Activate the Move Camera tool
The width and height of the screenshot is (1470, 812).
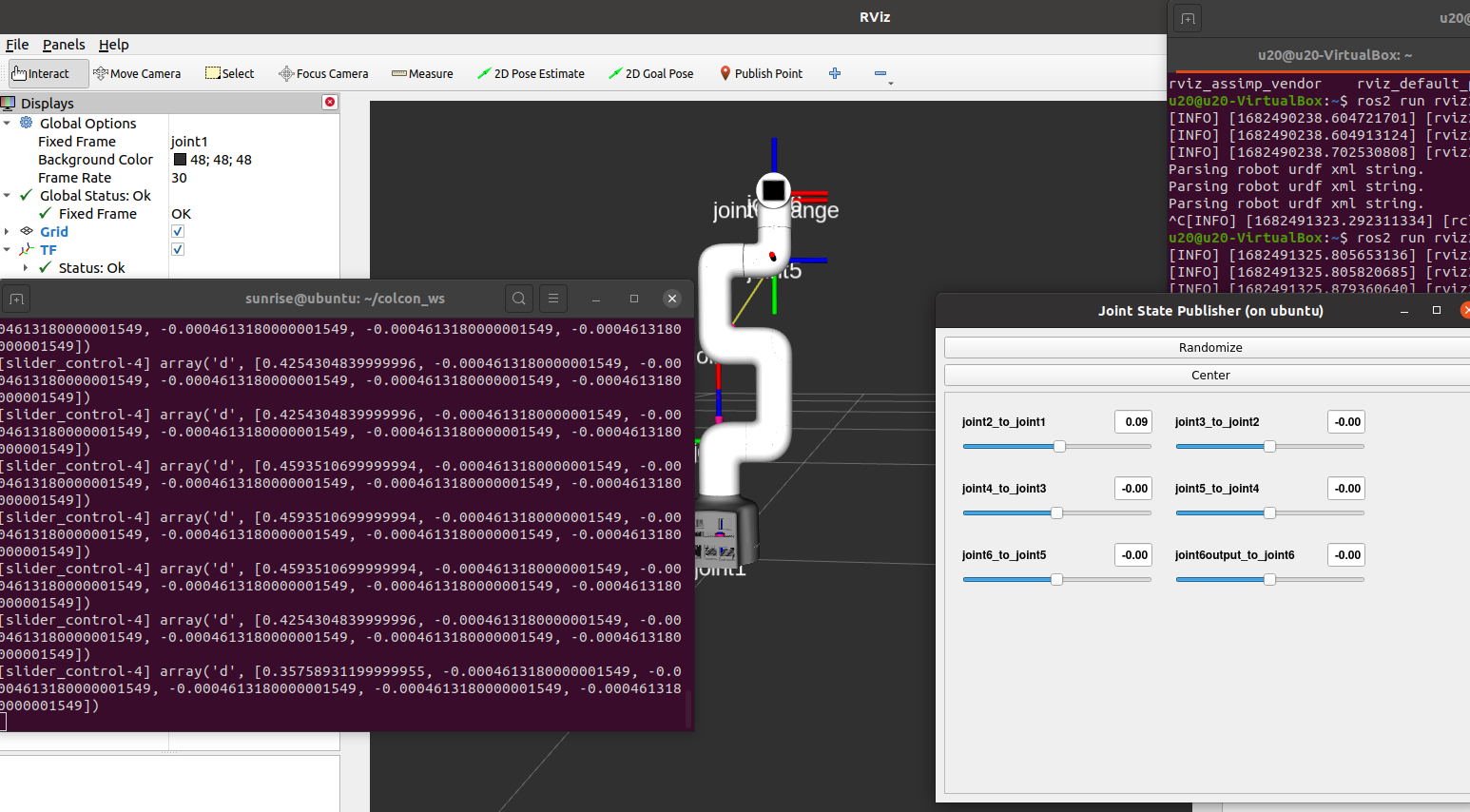(x=137, y=73)
